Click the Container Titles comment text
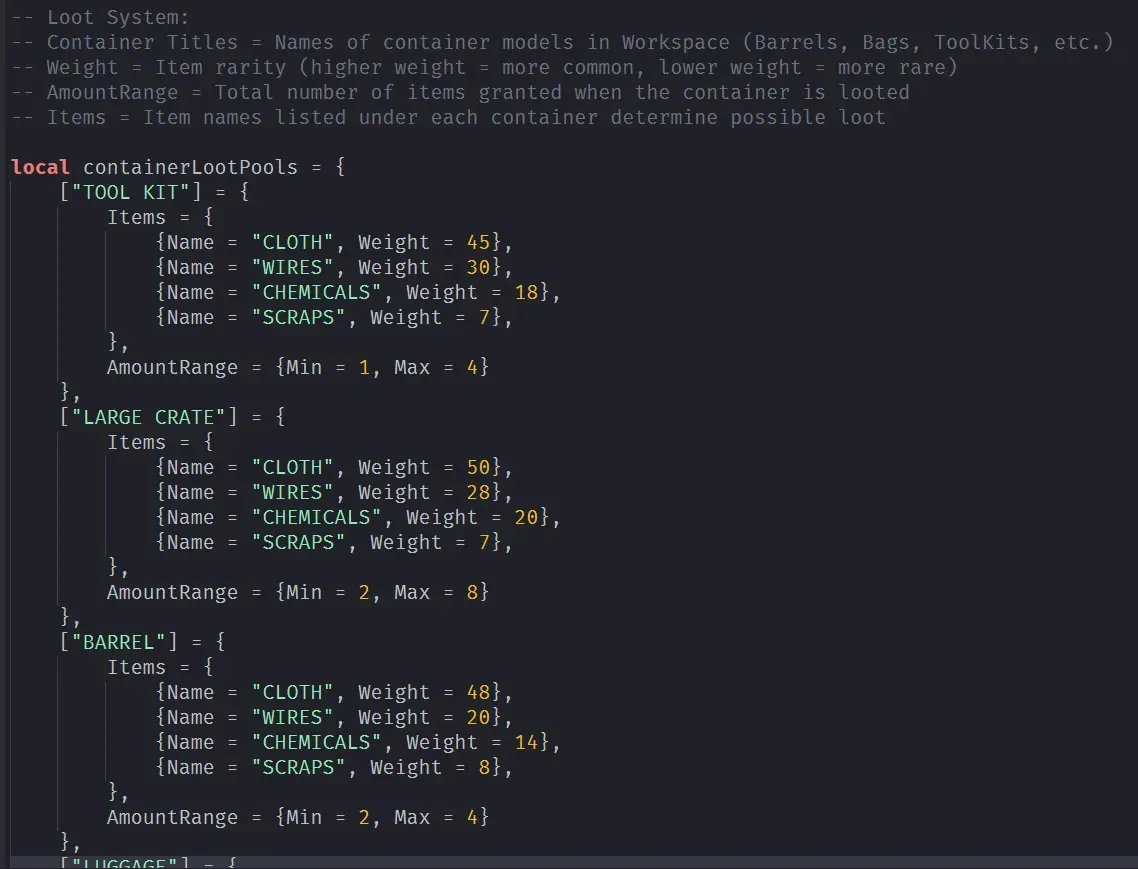1138x869 pixels. [150, 42]
